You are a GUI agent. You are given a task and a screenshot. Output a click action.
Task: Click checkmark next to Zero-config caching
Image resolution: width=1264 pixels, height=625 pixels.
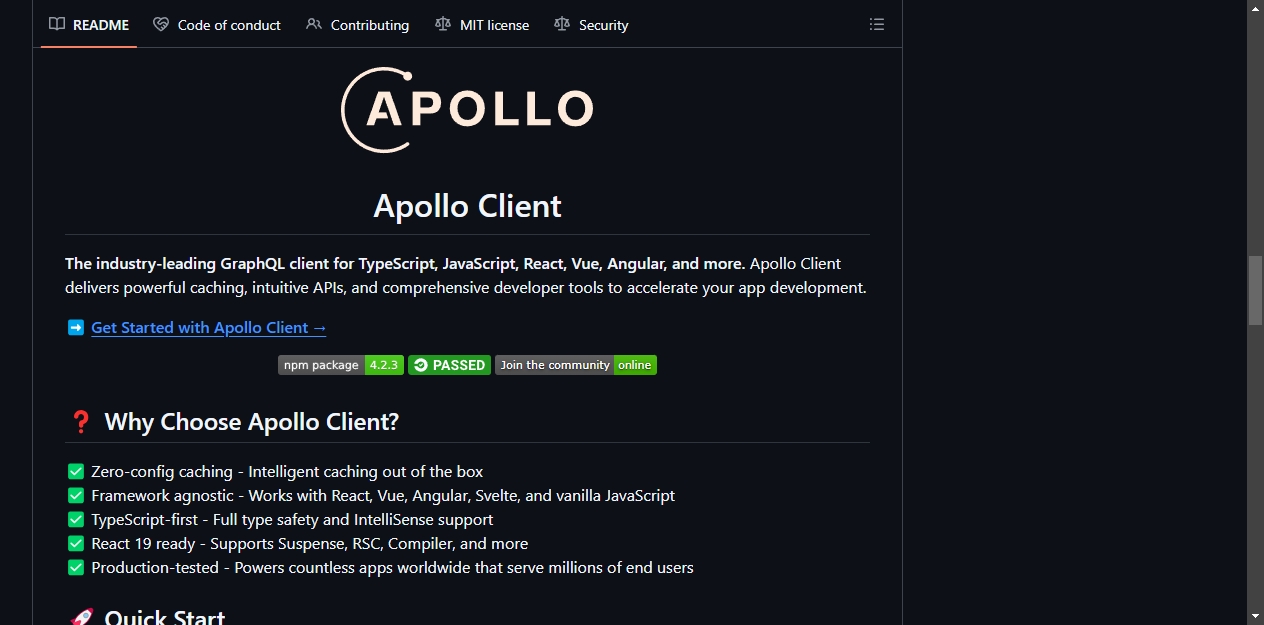click(x=76, y=471)
